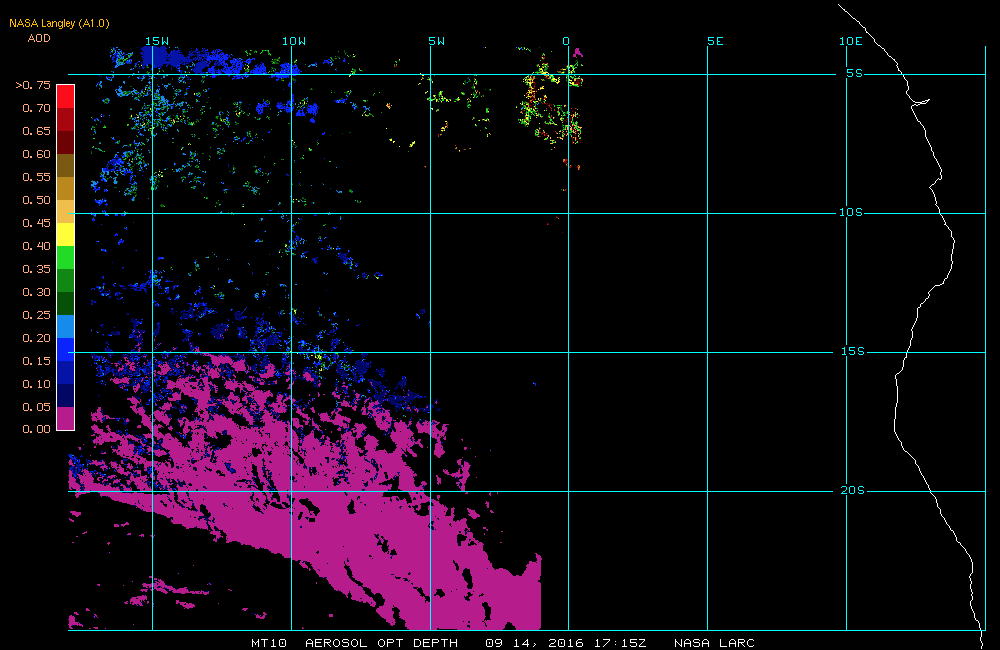Select "NASA LARC" in the bottom caption
The width and height of the screenshot is (1000, 650).
(x=714, y=642)
